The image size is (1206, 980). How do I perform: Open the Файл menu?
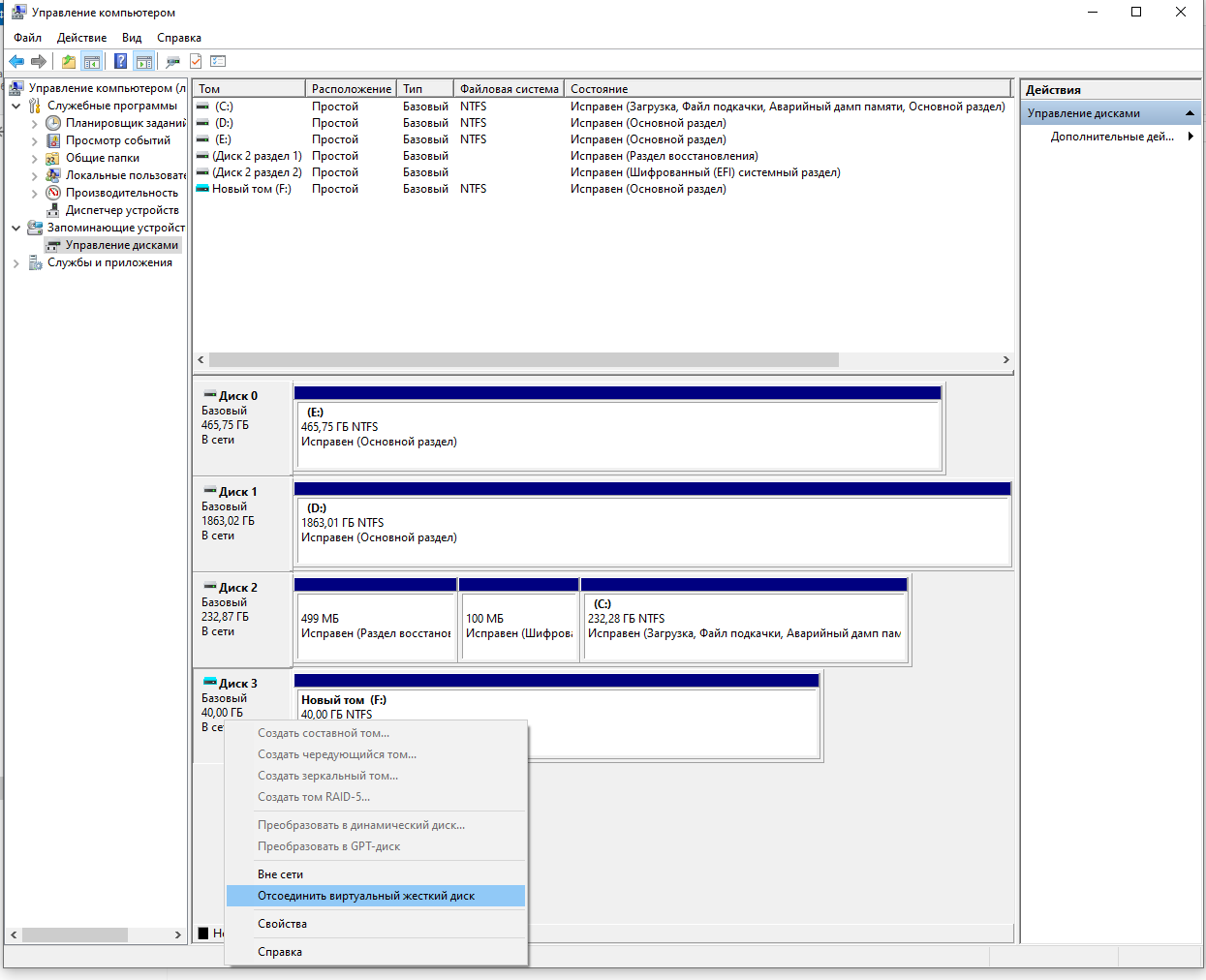(27, 38)
